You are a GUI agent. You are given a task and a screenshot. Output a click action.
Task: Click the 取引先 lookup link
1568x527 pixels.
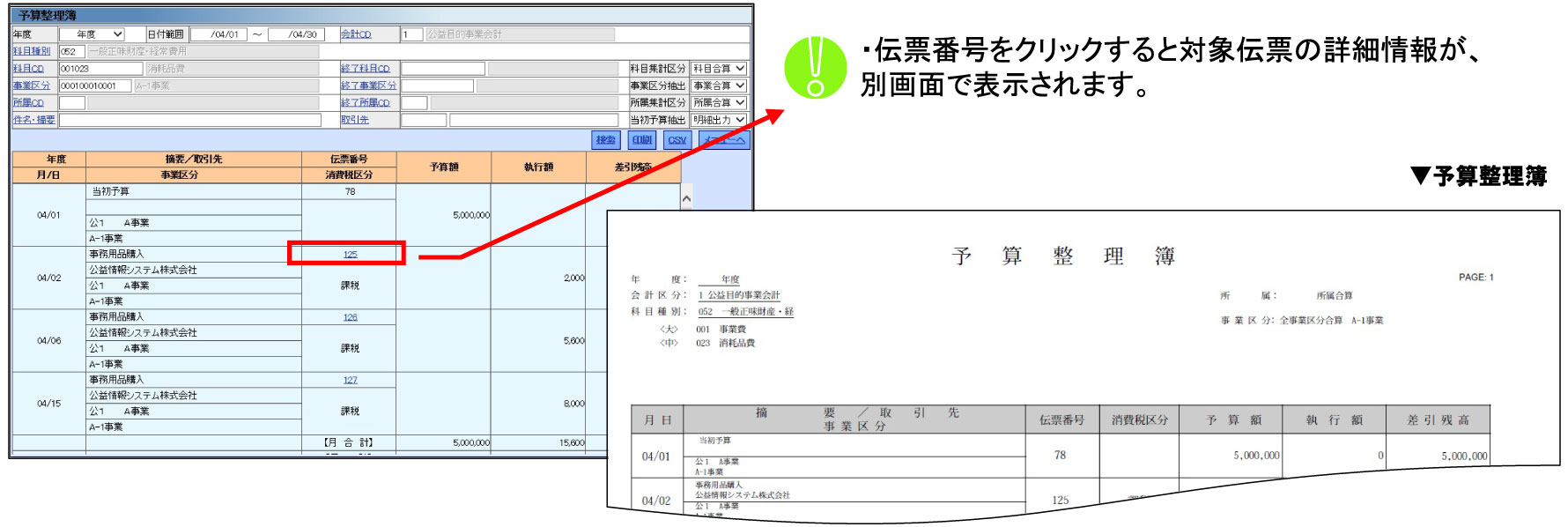pyautogui.click(x=355, y=120)
